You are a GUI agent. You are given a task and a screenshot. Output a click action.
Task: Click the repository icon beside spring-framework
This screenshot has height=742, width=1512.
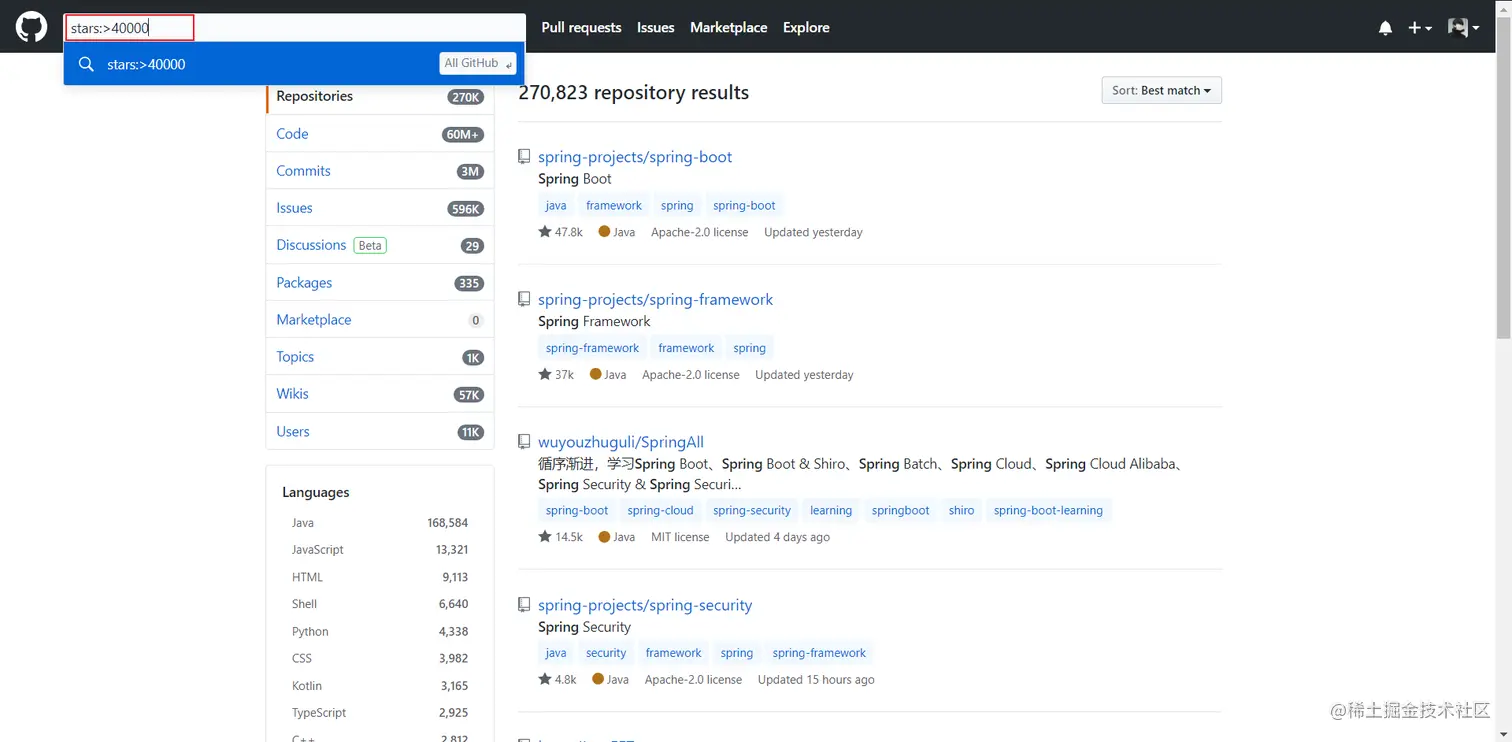click(524, 299)
